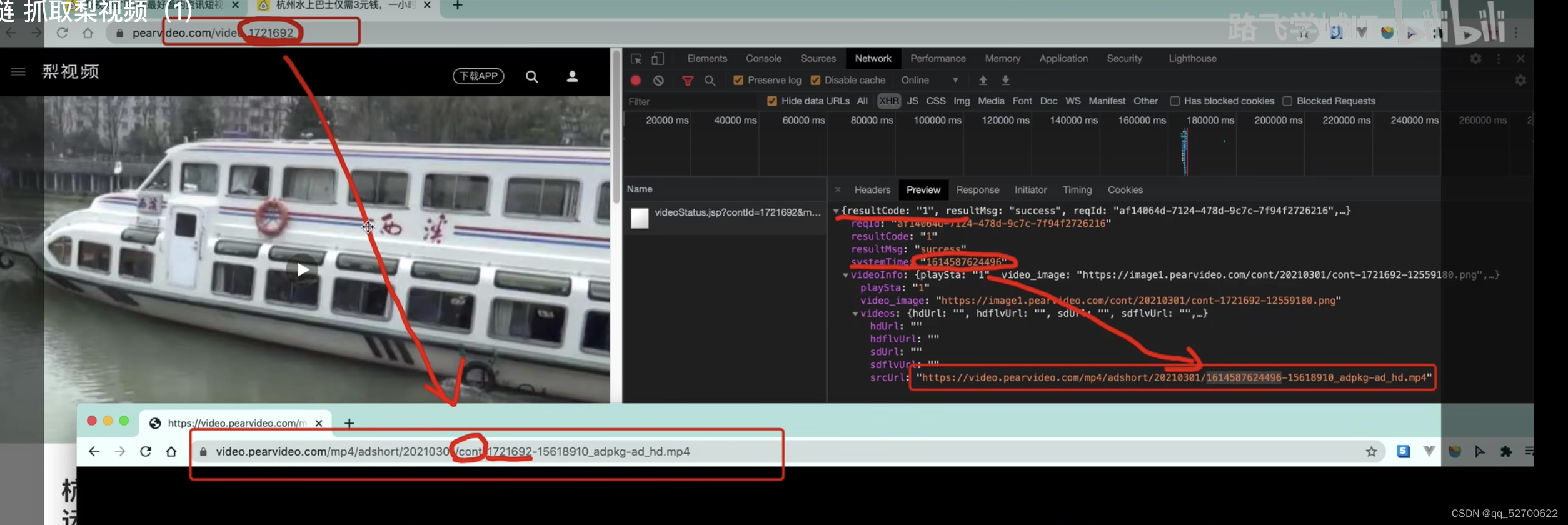Select the All request type filter
The width and height of the screenshot is (1568, 525).
pyautogui.click(x=862, y=101)
